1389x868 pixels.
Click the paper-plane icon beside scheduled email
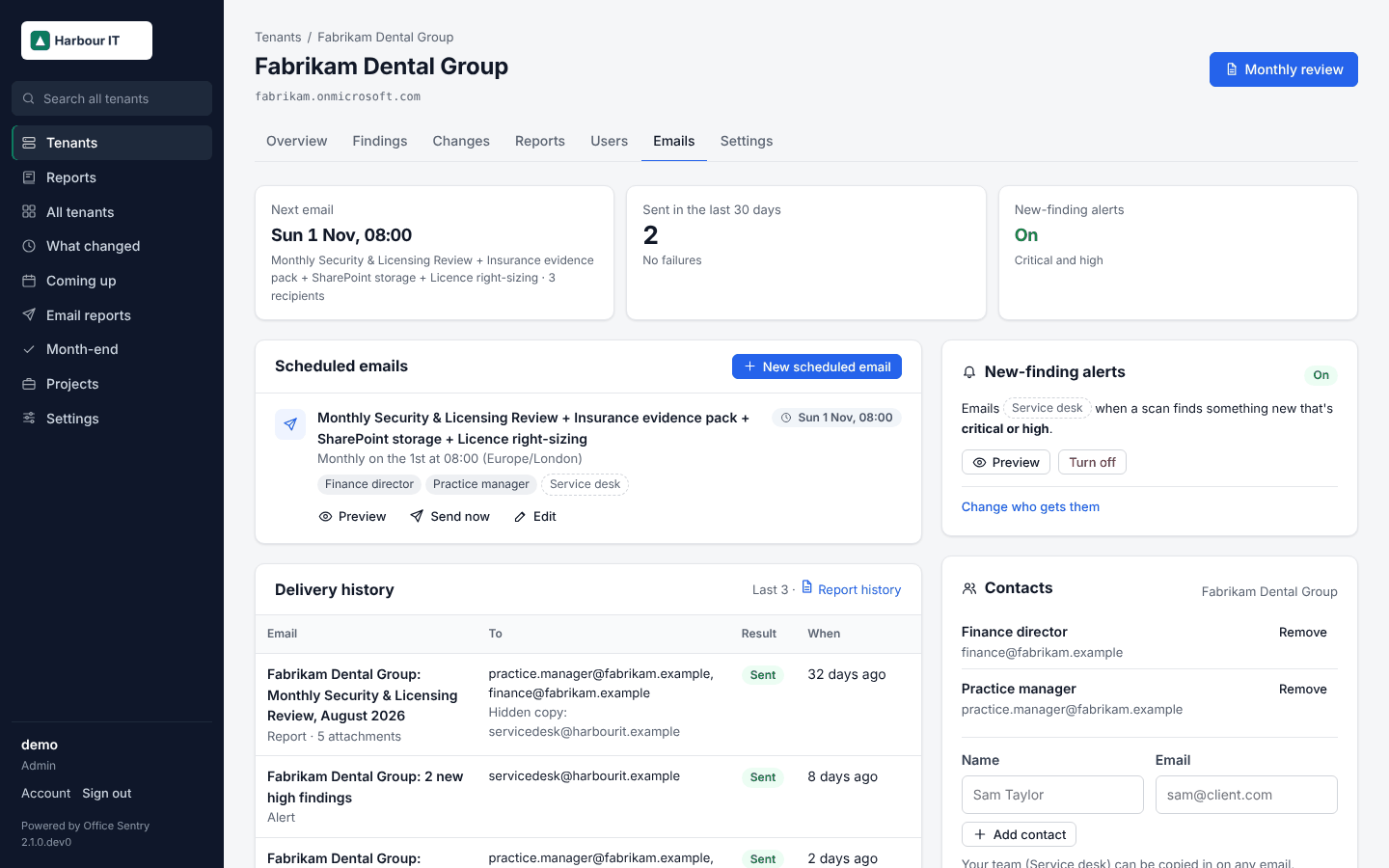point(290,423)
